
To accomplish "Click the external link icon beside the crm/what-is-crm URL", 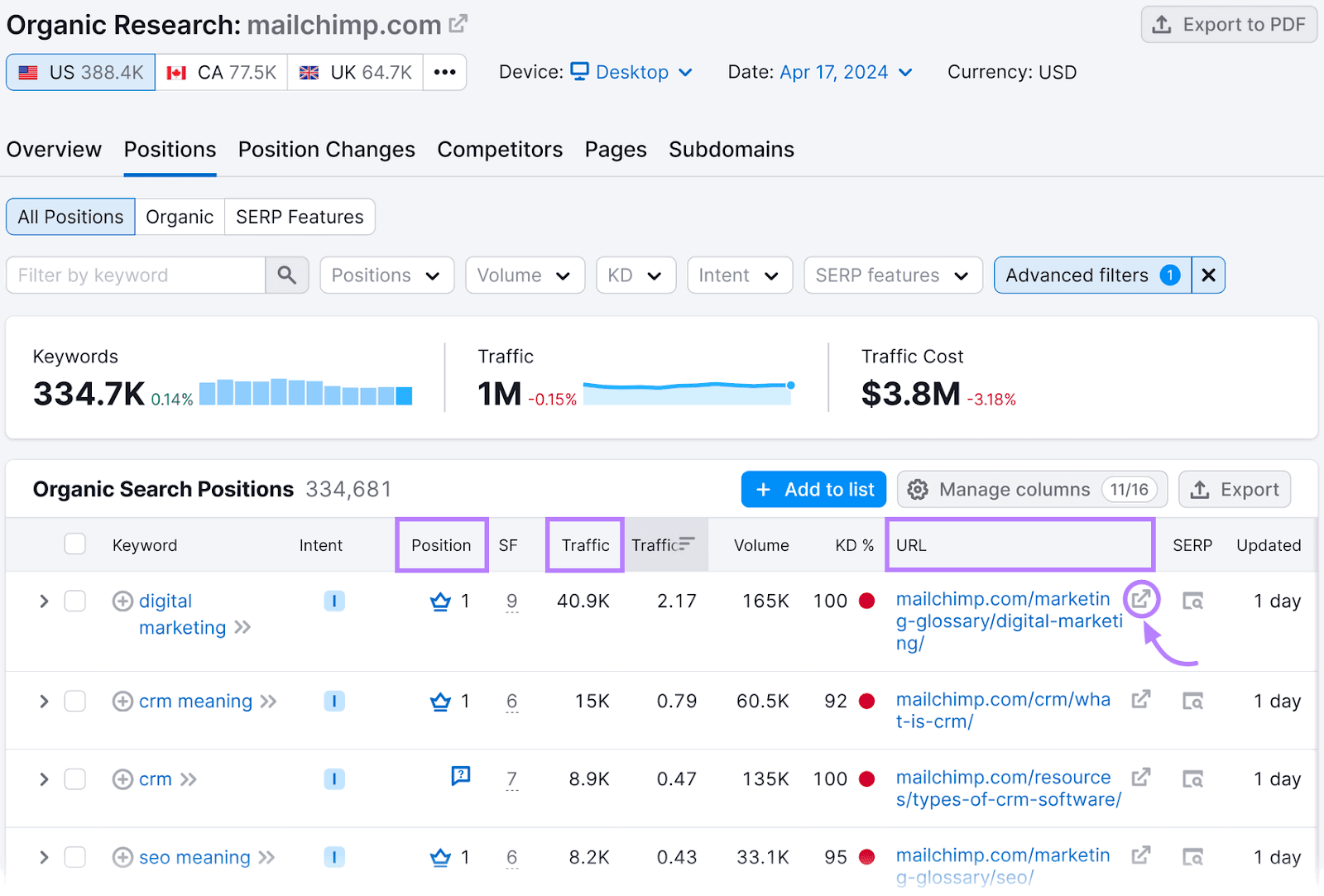I will click(1140, 699).
